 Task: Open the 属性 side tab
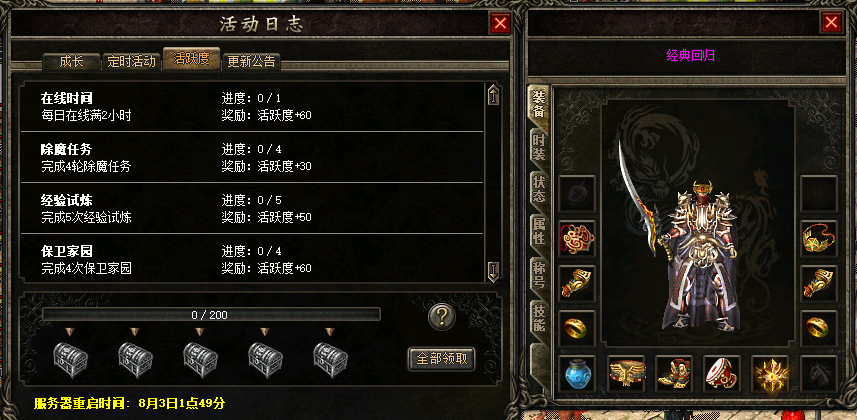(x=539, y=230)
